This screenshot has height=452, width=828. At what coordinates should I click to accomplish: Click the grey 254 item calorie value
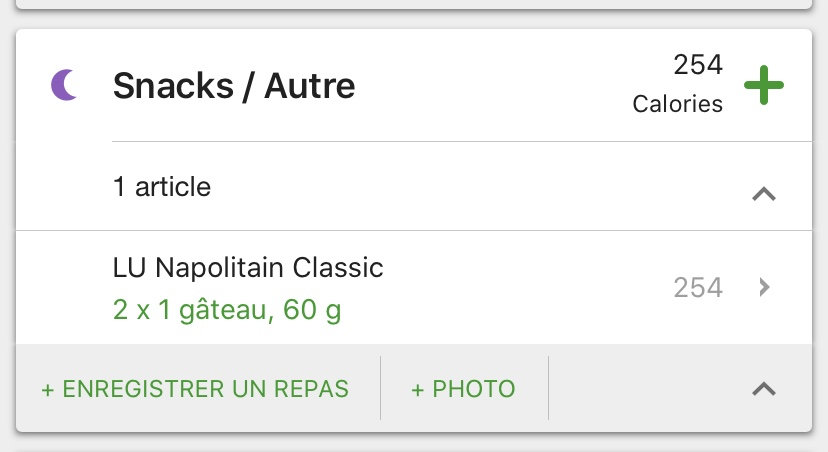[698, 288]
